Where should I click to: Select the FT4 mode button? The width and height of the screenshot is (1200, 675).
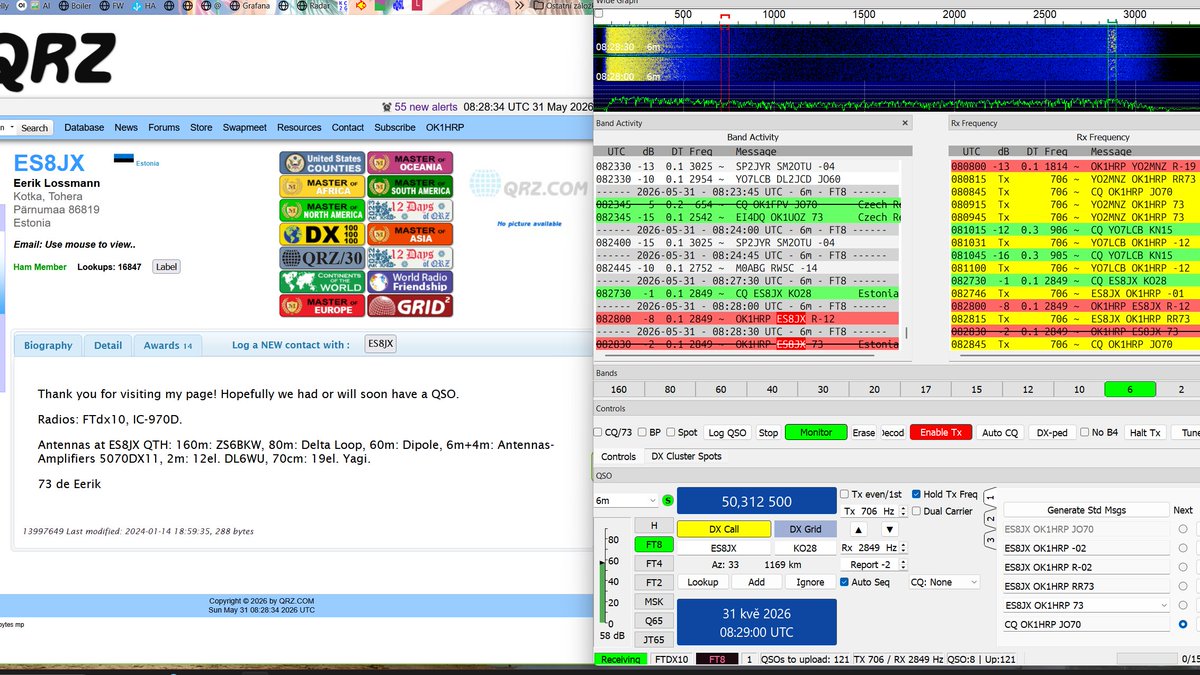[x=653, y=563]
